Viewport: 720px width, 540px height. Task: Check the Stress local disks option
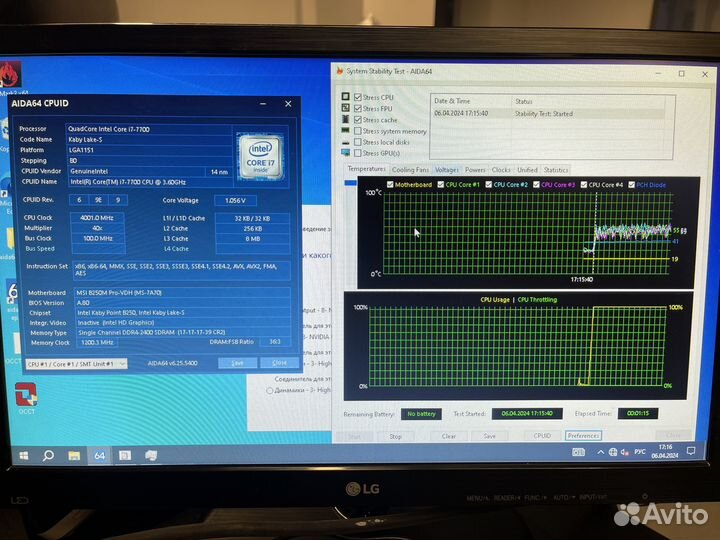coord(358,142)
